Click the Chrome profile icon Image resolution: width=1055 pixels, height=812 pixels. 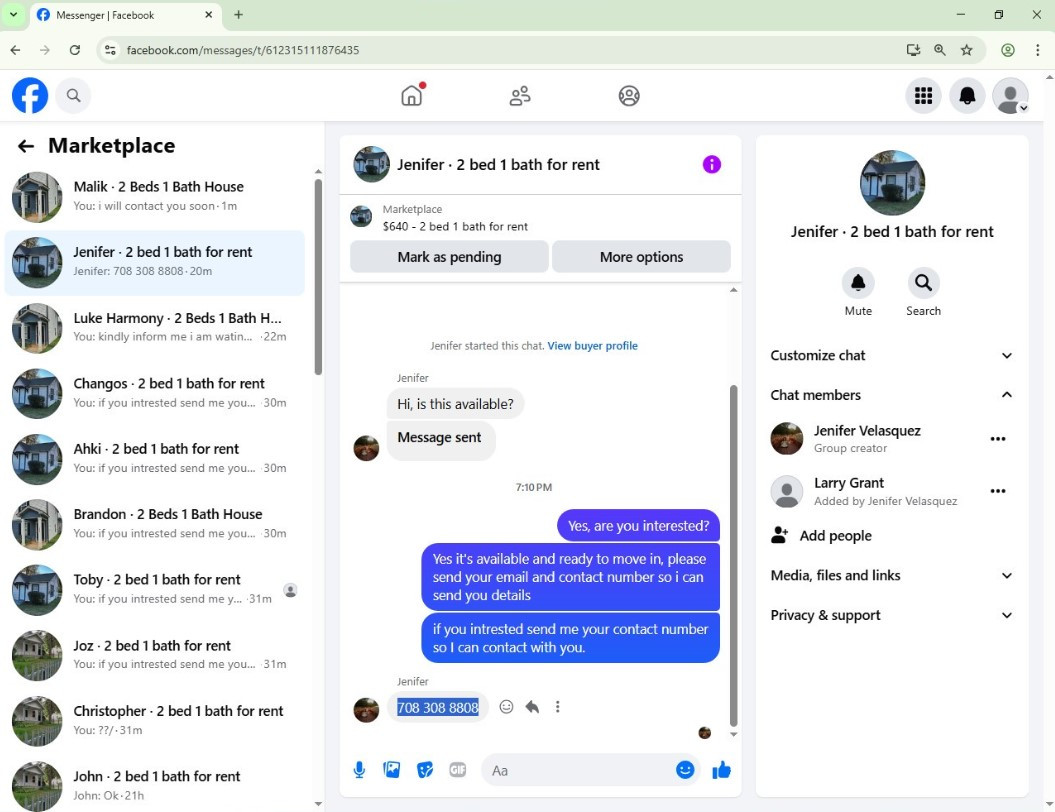1007,50
